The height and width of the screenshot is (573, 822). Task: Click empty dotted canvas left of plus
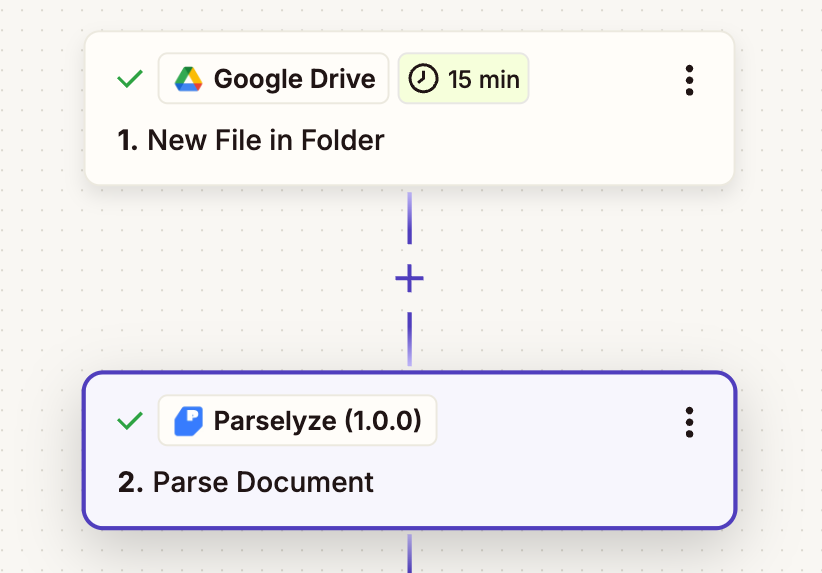point(200,278)
